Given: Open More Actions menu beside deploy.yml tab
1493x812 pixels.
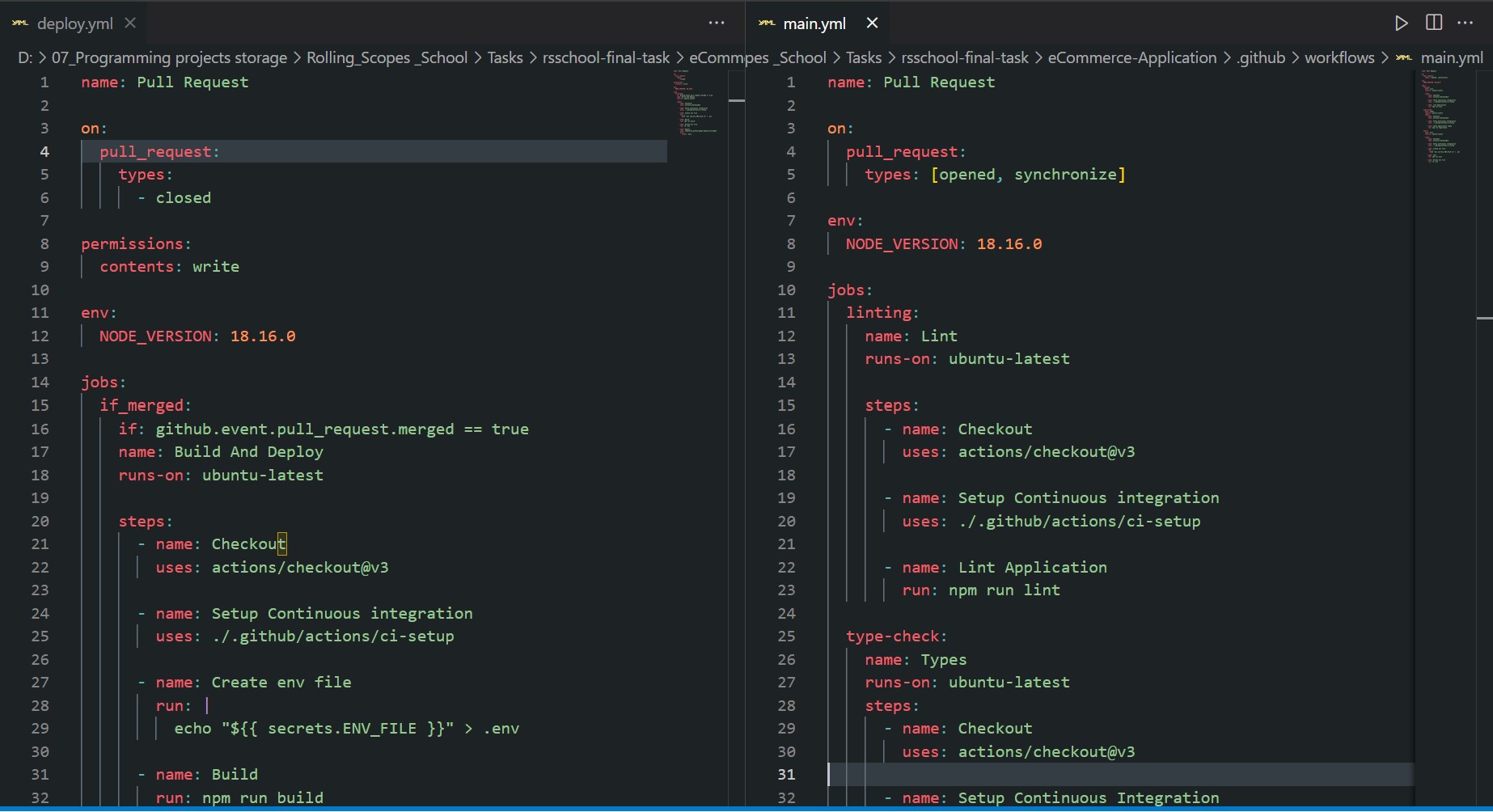Looking at the screenshot, I should coord(716,23).
